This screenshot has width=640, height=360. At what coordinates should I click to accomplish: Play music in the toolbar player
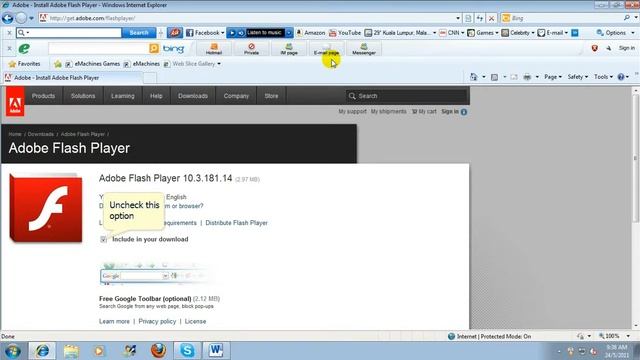(x=232, y=33)
